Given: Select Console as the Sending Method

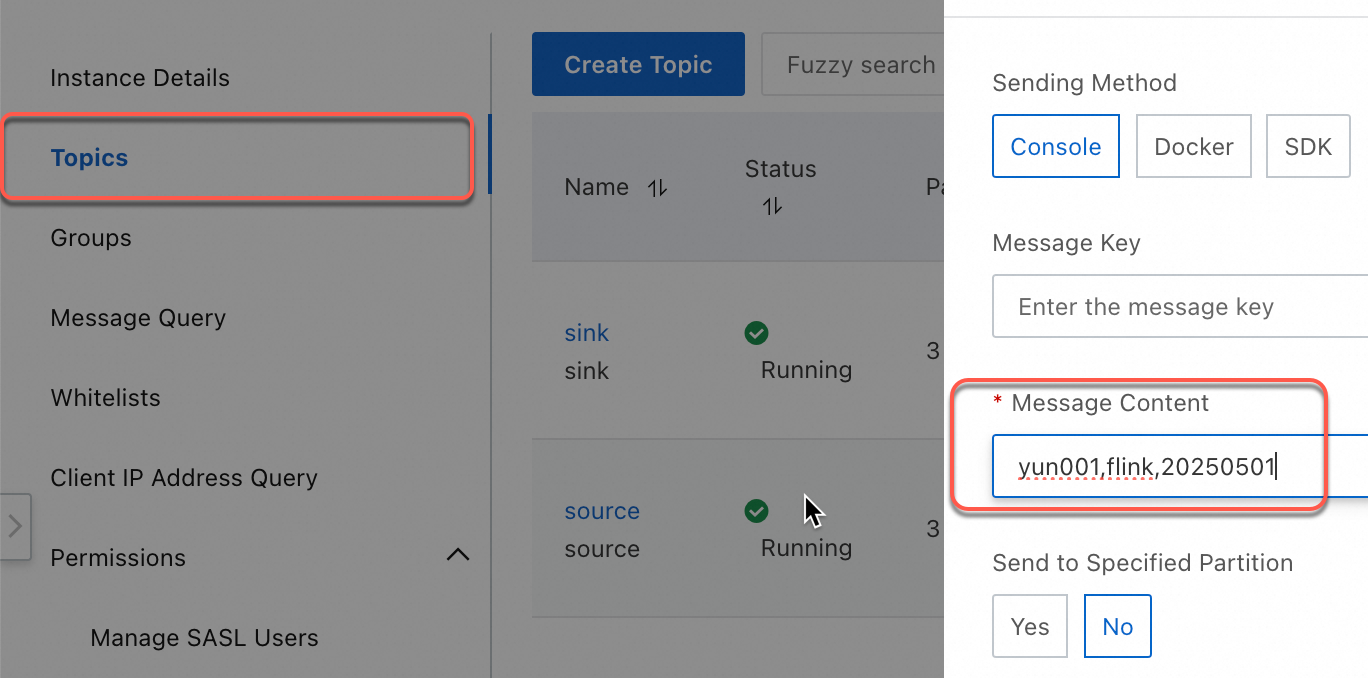Looking at the screenshot, I should pyautogui.click(x=1055, y=146).
